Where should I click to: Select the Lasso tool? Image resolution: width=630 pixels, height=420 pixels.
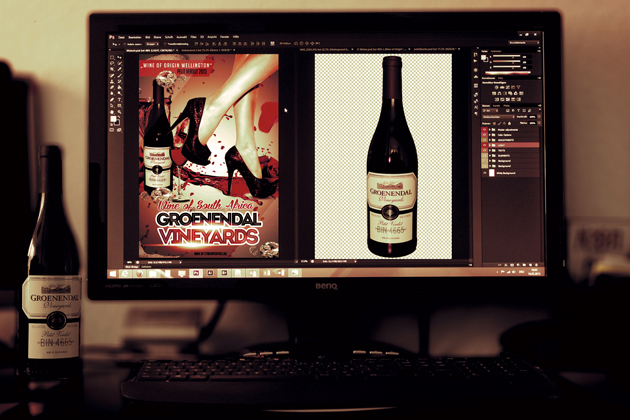tap(112, 63)
